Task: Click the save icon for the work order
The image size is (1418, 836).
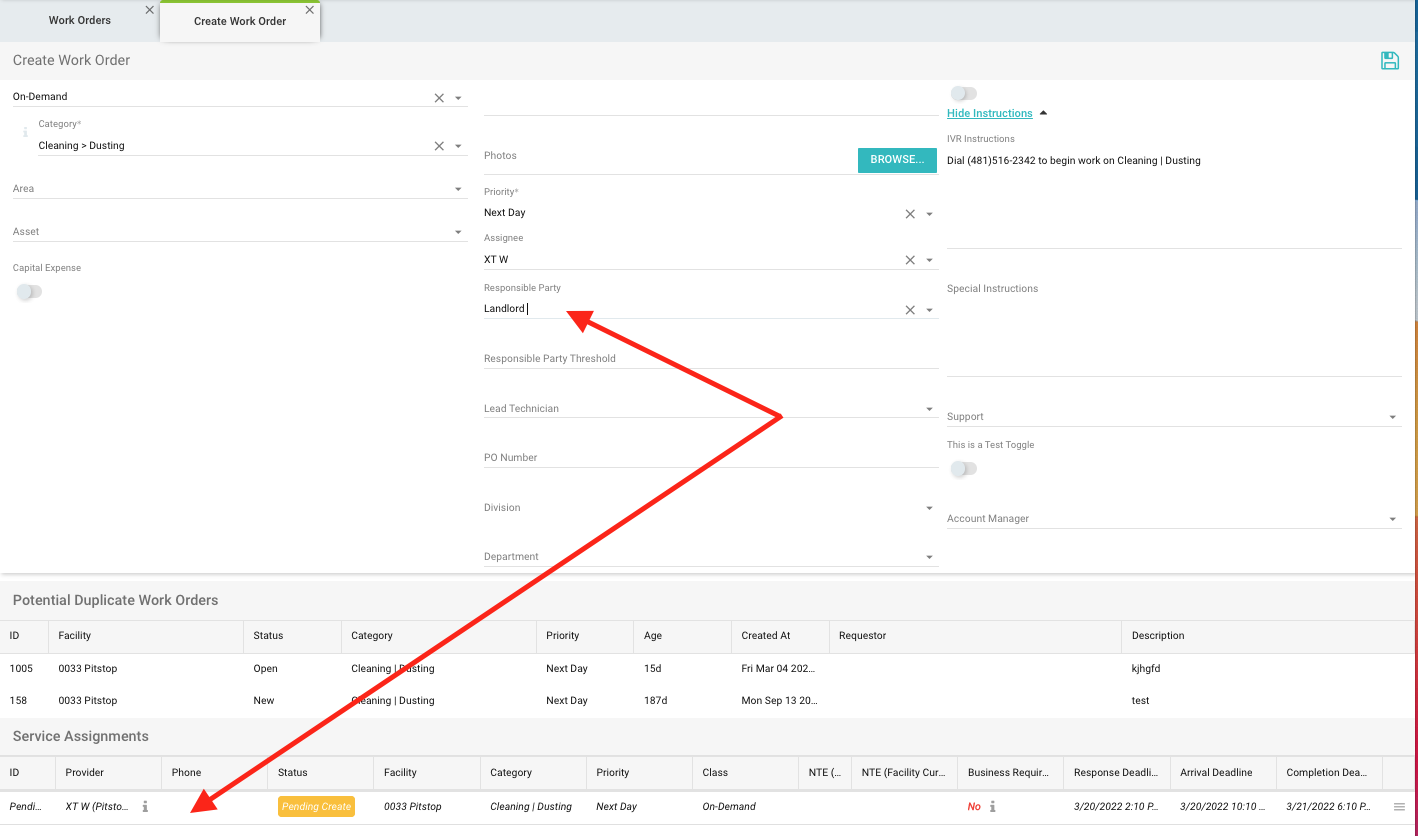Action: tap(1389, 61)
